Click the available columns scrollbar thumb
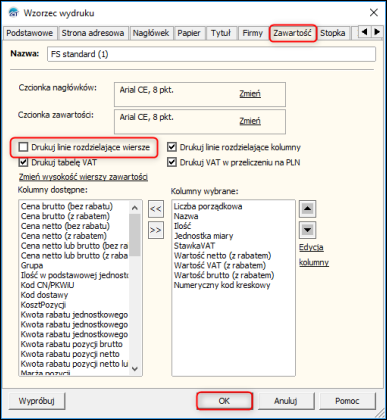This screenshot has height=420, width=387. [135, 235]
